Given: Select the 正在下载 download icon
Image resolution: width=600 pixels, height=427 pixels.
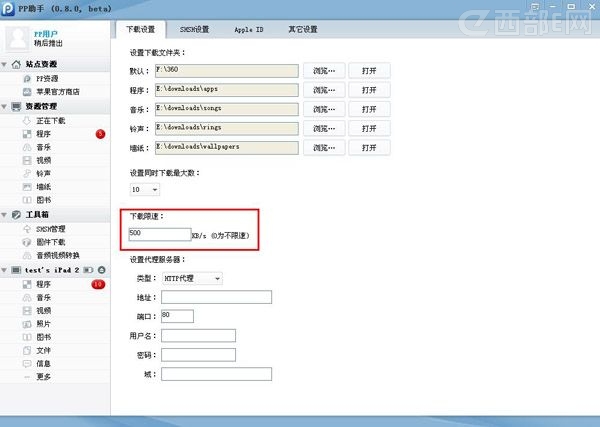Looking at the screenshot, I should pos(27,121).
